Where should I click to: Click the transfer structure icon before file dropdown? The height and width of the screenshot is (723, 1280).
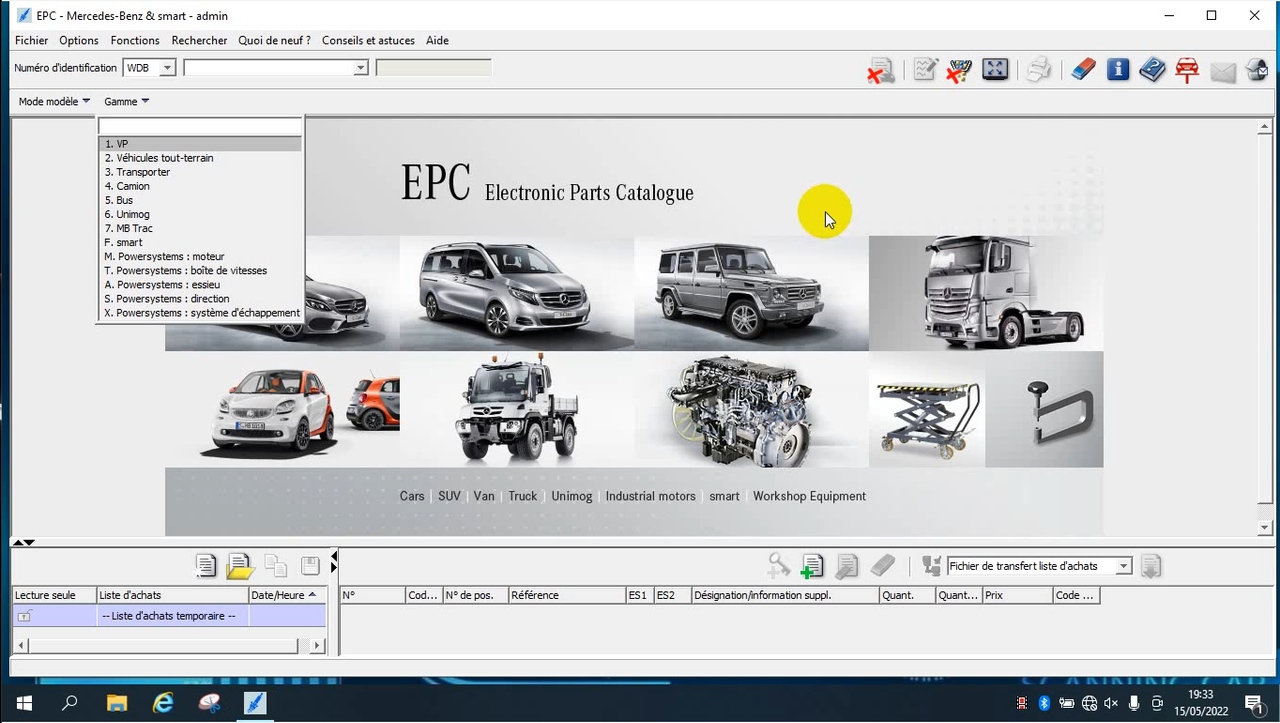(931, 566)
